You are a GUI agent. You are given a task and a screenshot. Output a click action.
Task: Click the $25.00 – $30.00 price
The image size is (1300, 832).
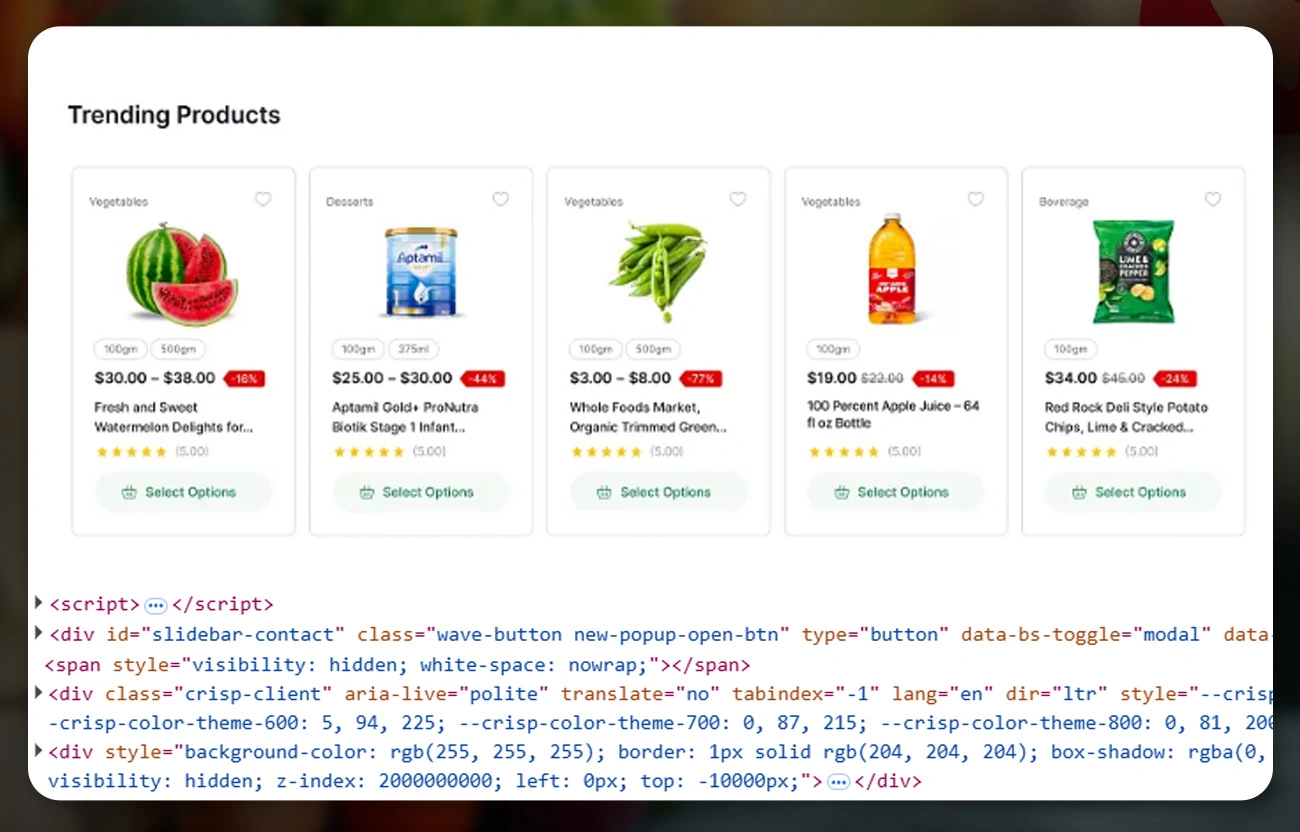[392, 378]
